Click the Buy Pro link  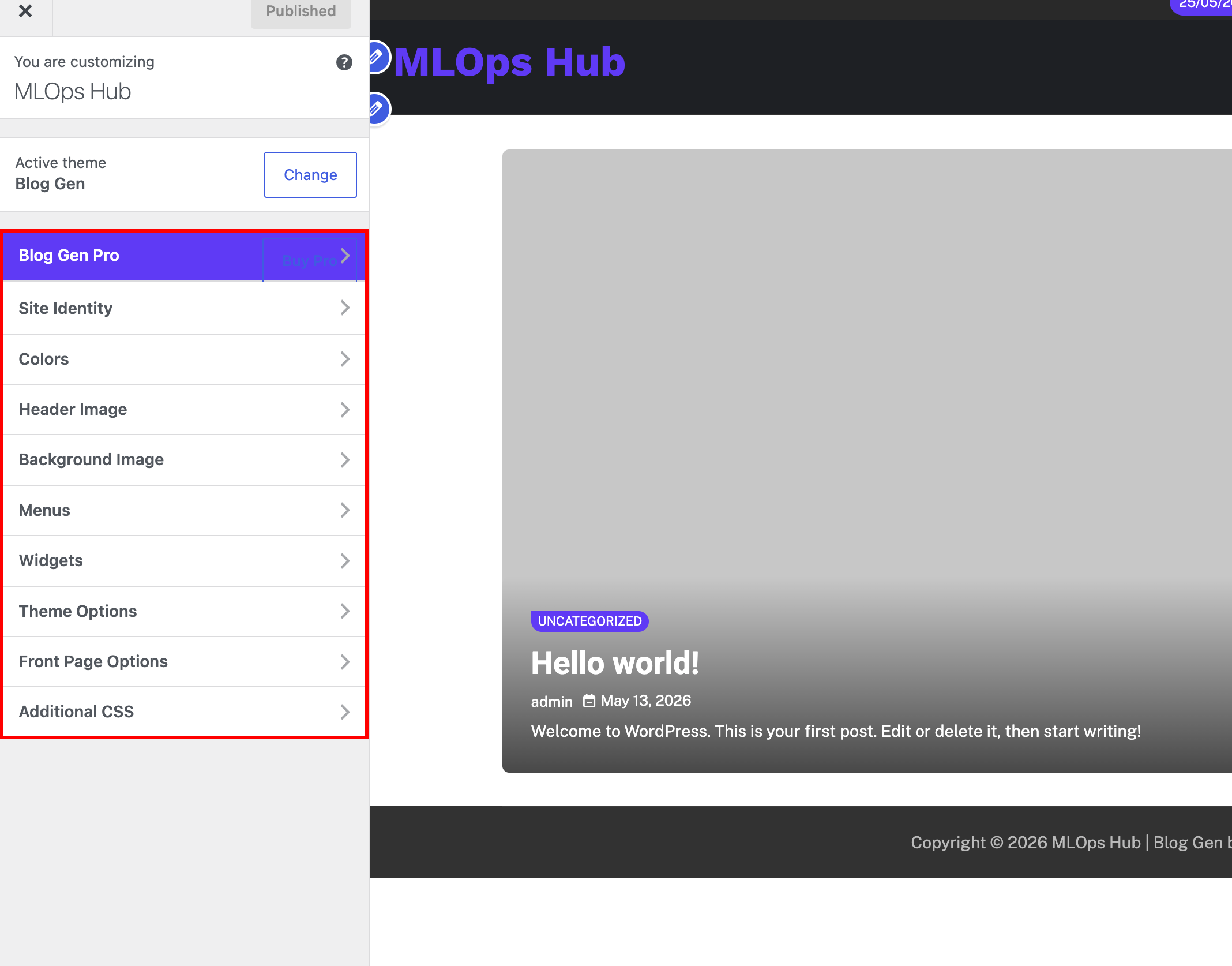tap(310, 261)
